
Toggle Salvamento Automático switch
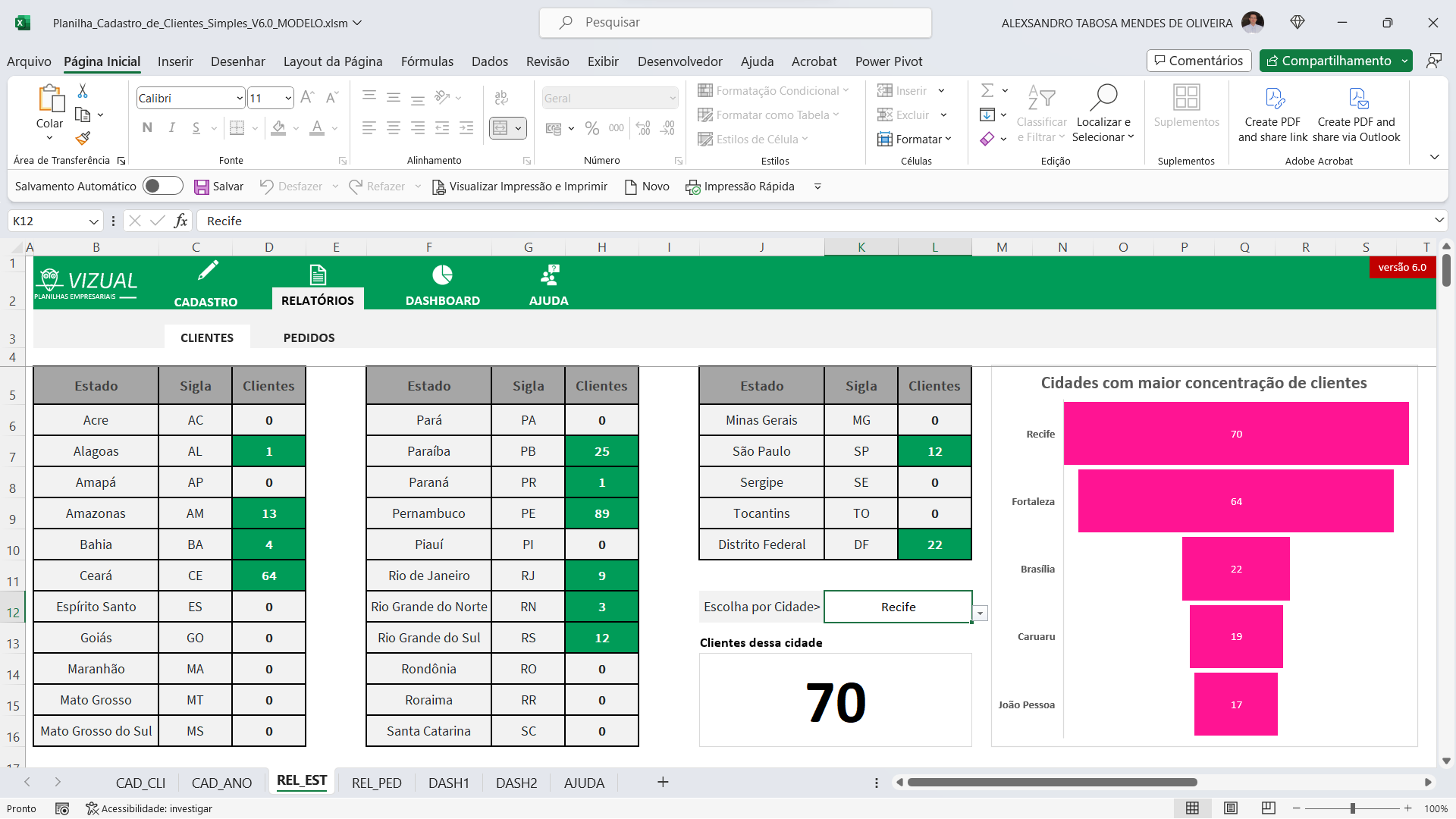pos(162,186)
